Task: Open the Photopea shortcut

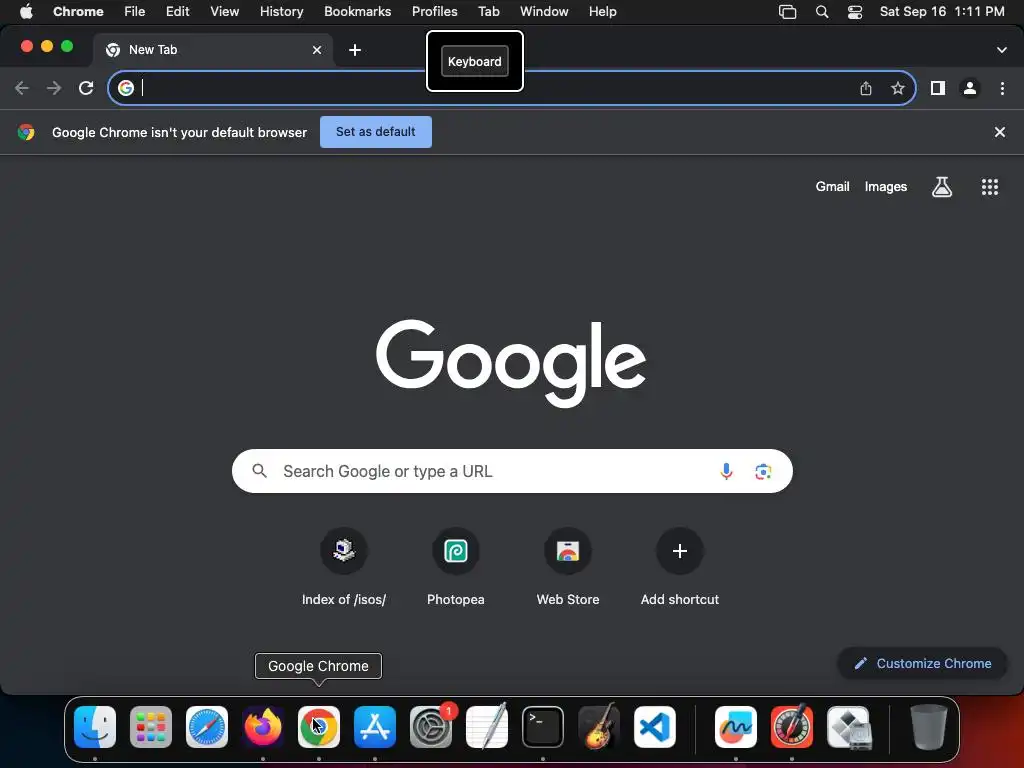Action: pyautogui.click(x=456, y=567)
